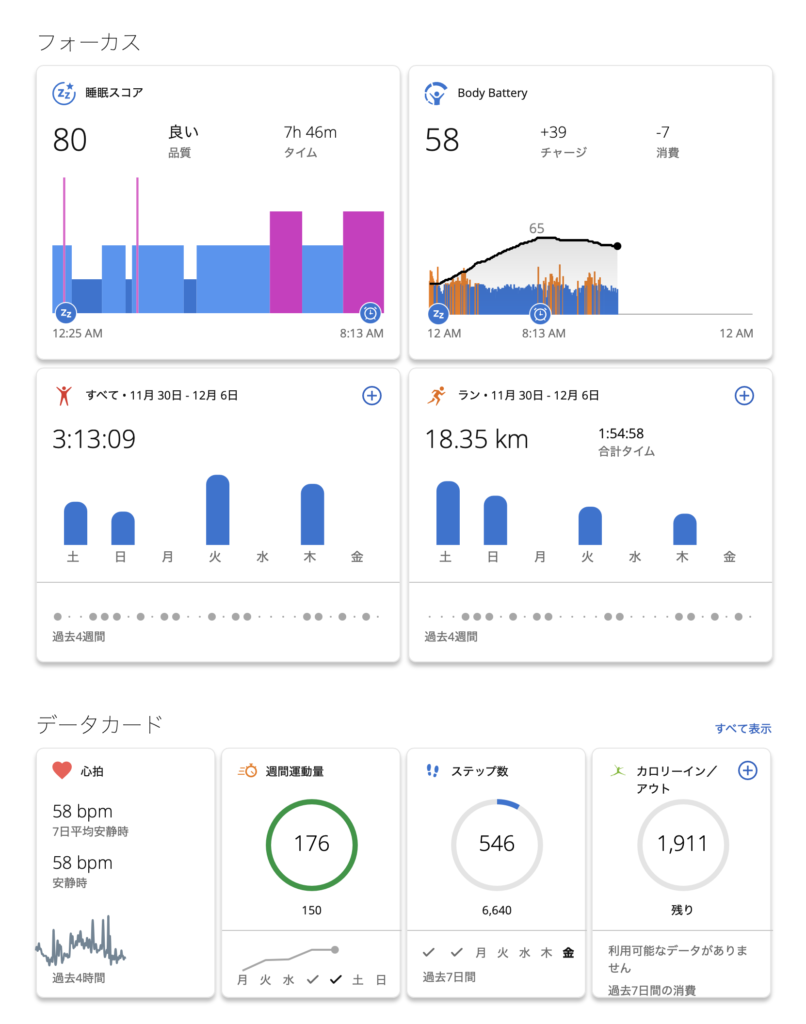Click the plus icon on the run card
806x1024 pixels.
click(744, 396)
